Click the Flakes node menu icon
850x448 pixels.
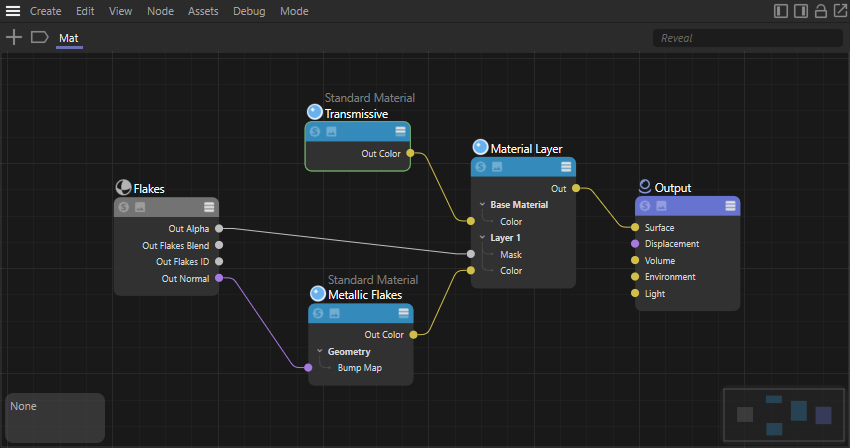point(210,207)
